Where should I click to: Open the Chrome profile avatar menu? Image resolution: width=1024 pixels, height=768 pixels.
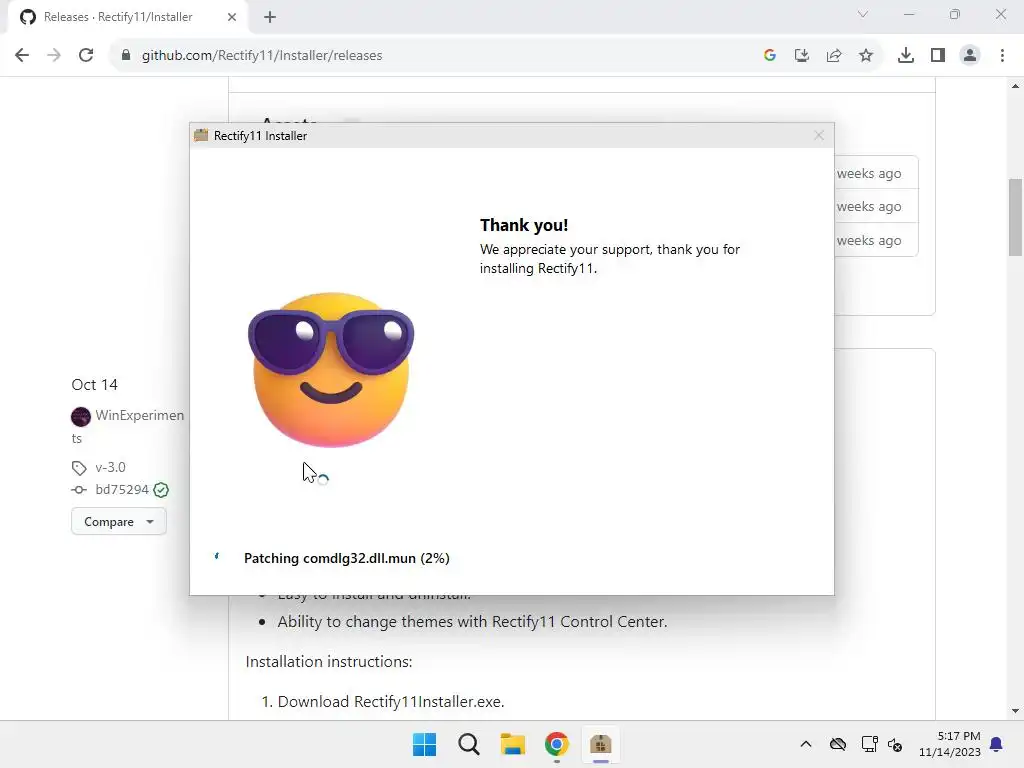[970, 56]
